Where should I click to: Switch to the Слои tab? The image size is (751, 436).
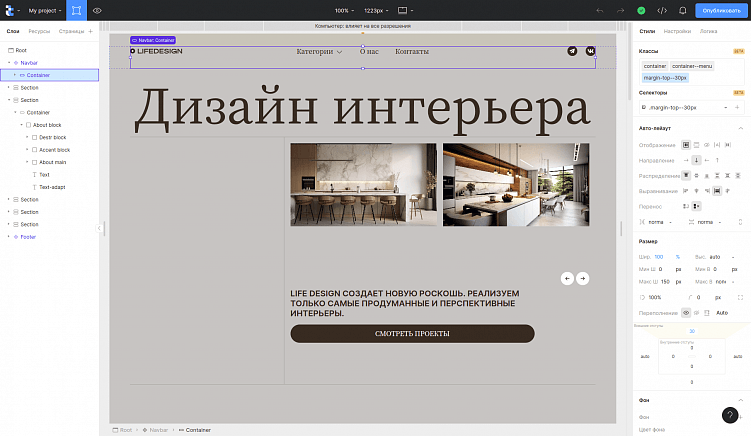tap(13, 31)
